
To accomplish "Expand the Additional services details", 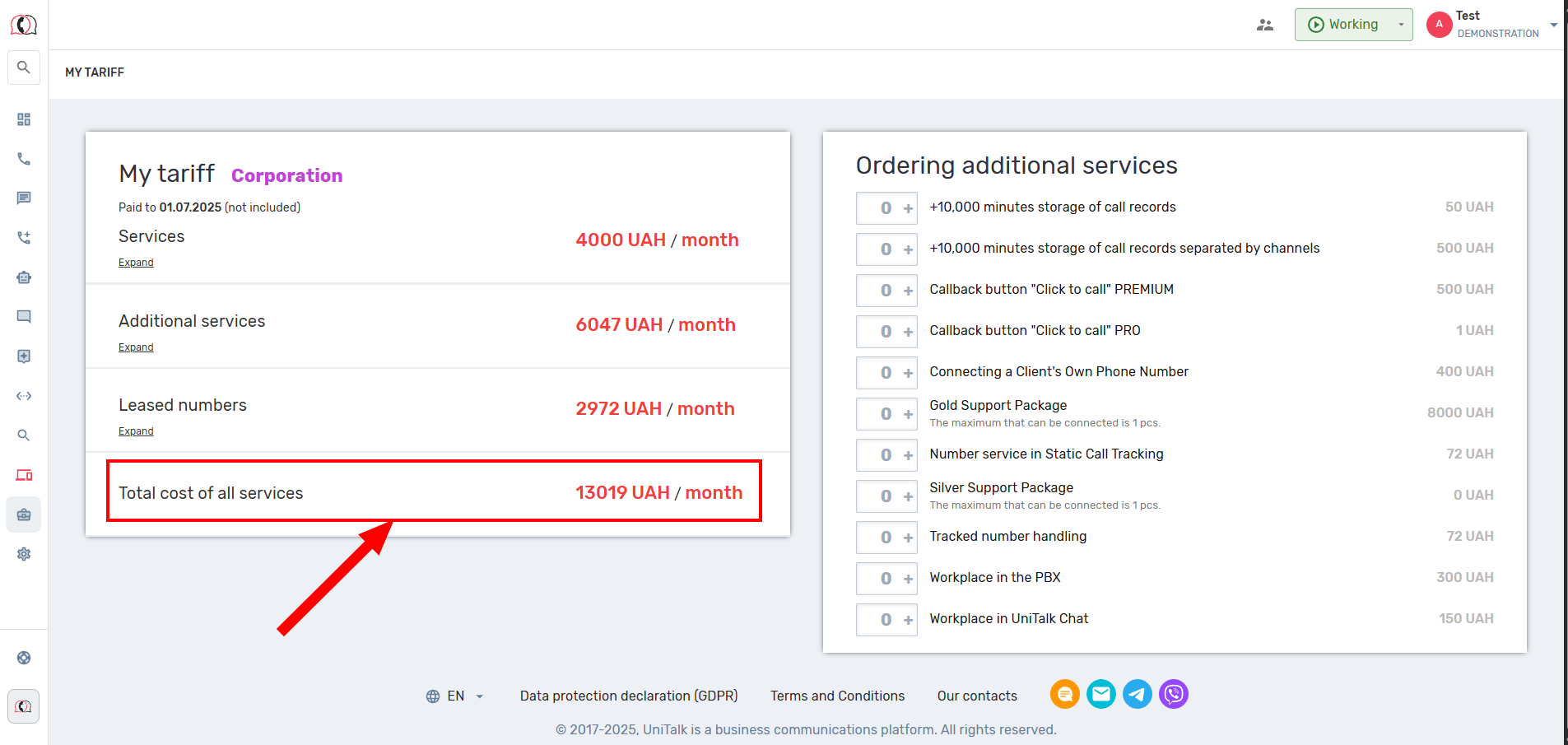I will 136,347.
